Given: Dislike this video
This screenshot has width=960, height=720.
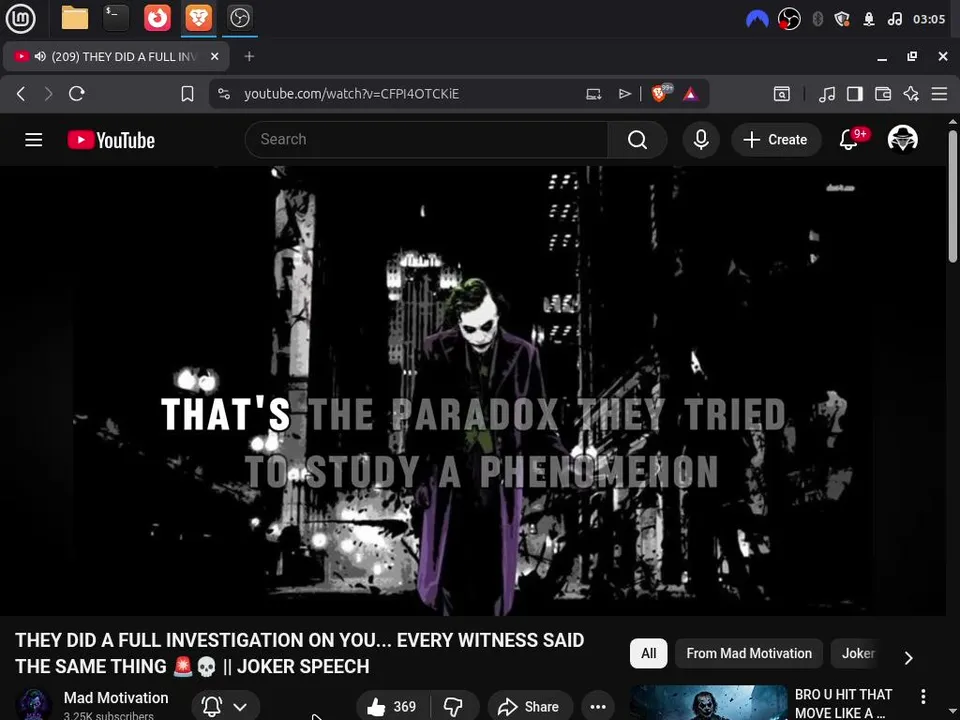Looking at the screenshot, I should click(454, 707).
